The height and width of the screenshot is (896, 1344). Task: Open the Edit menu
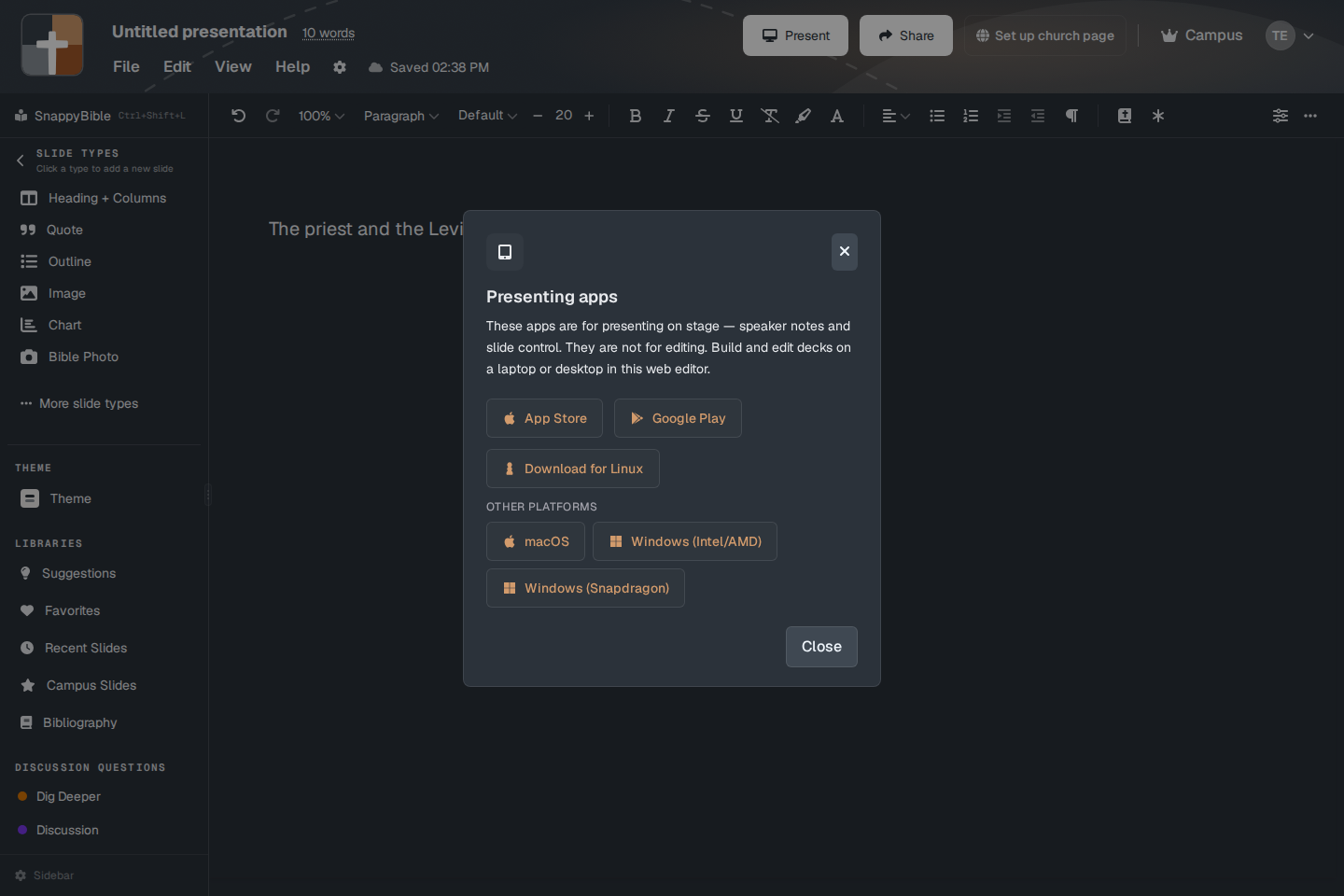pos(177,67)
